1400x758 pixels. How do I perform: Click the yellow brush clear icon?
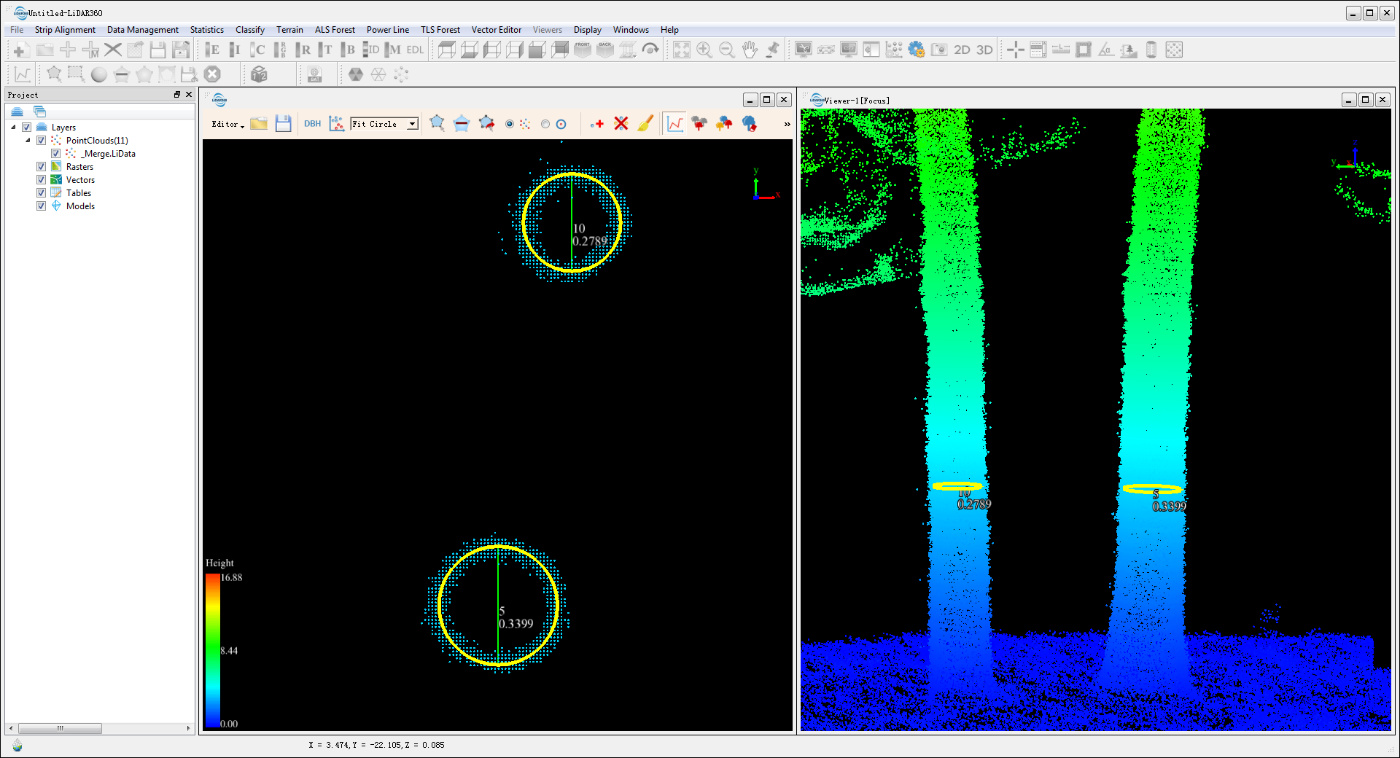point(645,123)
